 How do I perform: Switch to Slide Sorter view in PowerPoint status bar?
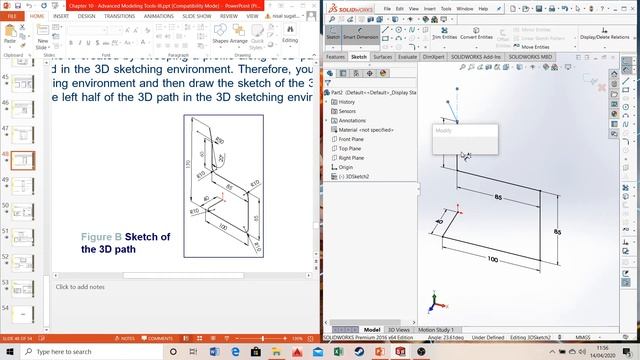click(200, 338)
